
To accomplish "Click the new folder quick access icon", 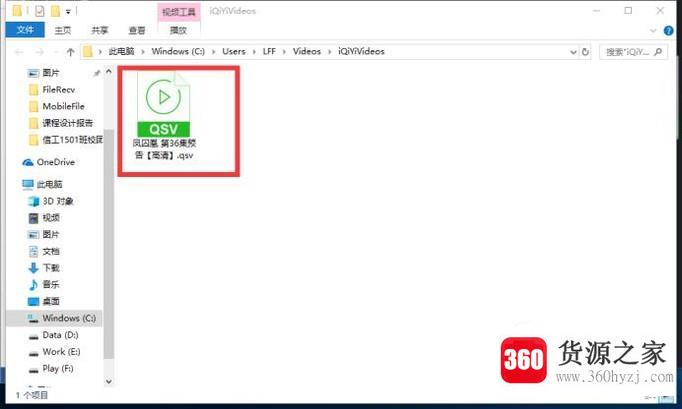I will click(x=55, y=11).
